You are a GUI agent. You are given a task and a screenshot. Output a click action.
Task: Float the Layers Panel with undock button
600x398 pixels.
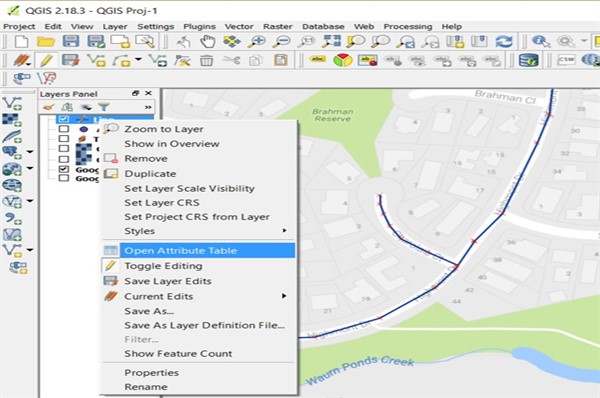pos(135,93)
